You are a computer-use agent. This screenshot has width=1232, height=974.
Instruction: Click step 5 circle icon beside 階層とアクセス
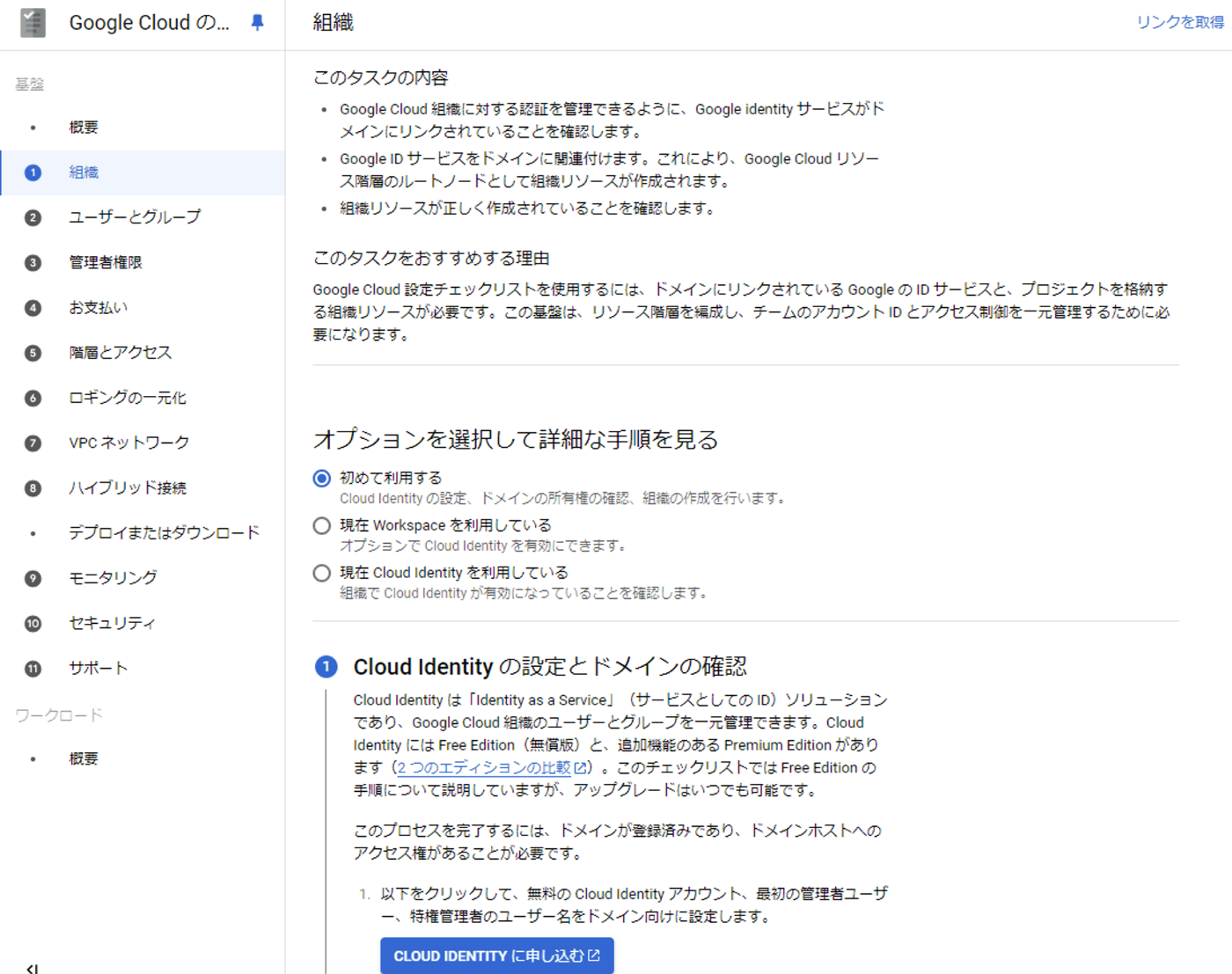(x=33, y=353)
